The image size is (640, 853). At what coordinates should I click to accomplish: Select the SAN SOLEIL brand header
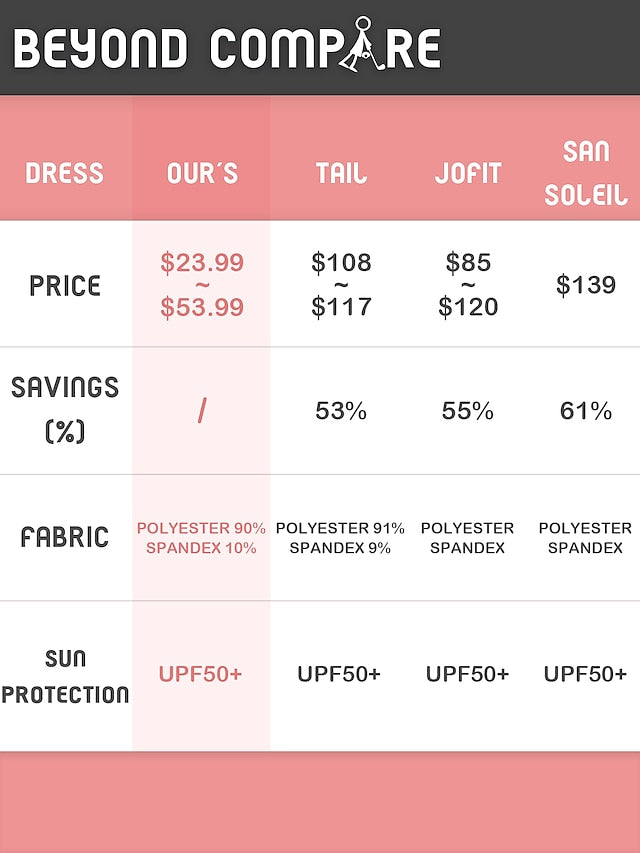click(586, 172)
